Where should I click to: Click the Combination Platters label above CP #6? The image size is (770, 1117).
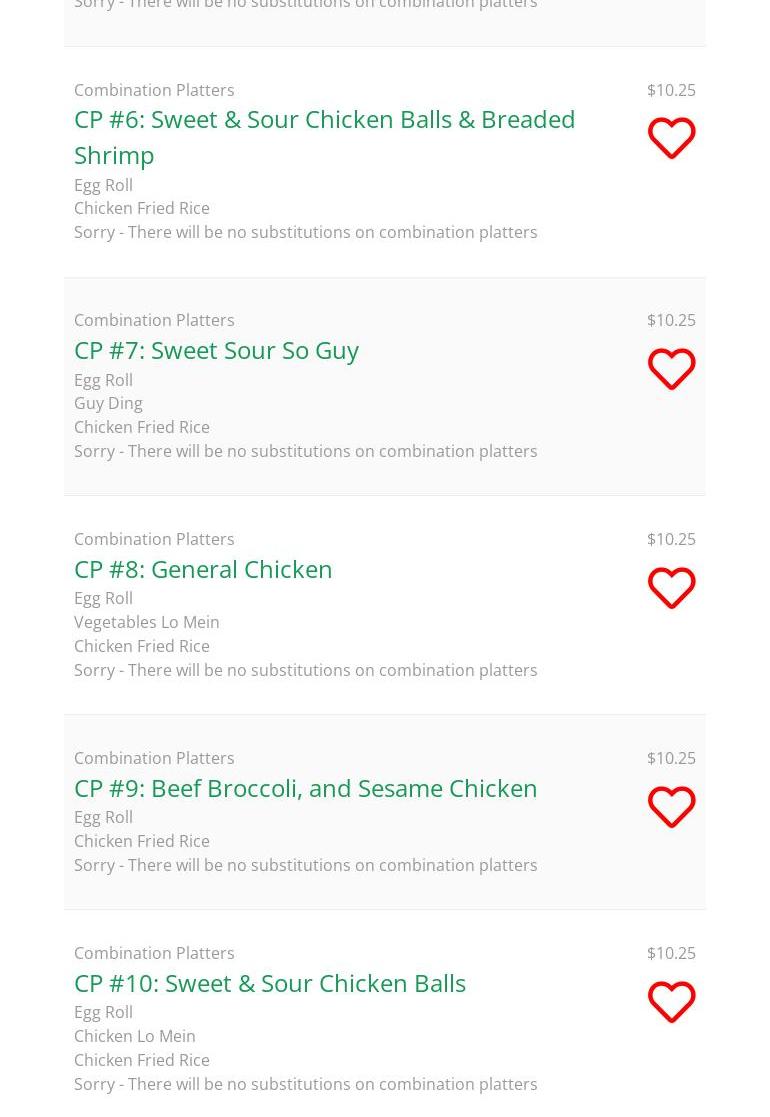154,90
